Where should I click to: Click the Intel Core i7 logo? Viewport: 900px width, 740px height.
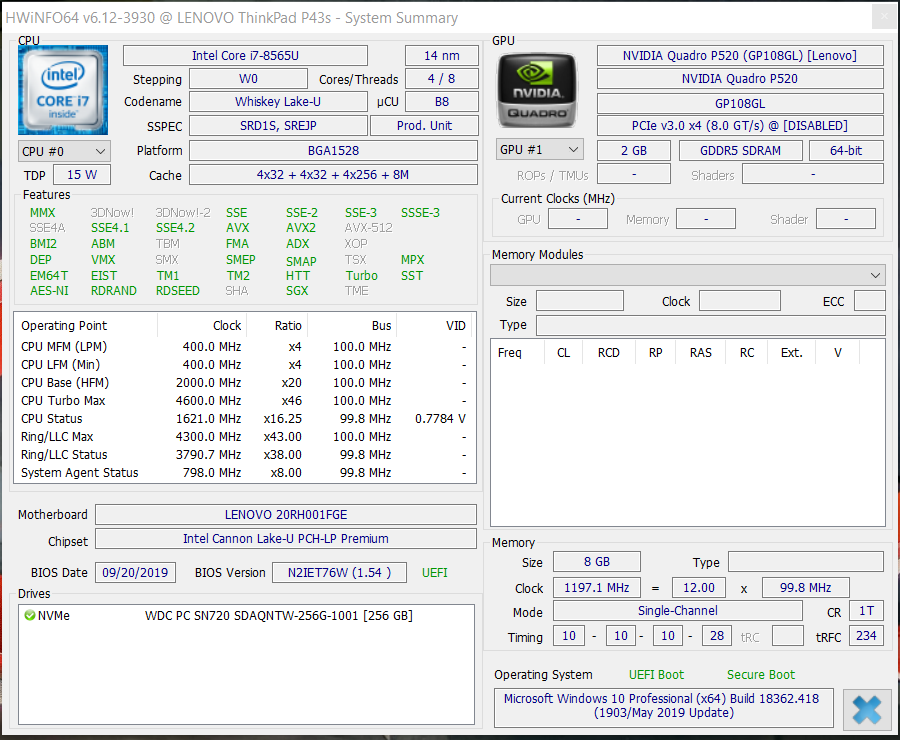tap(63, 90)
